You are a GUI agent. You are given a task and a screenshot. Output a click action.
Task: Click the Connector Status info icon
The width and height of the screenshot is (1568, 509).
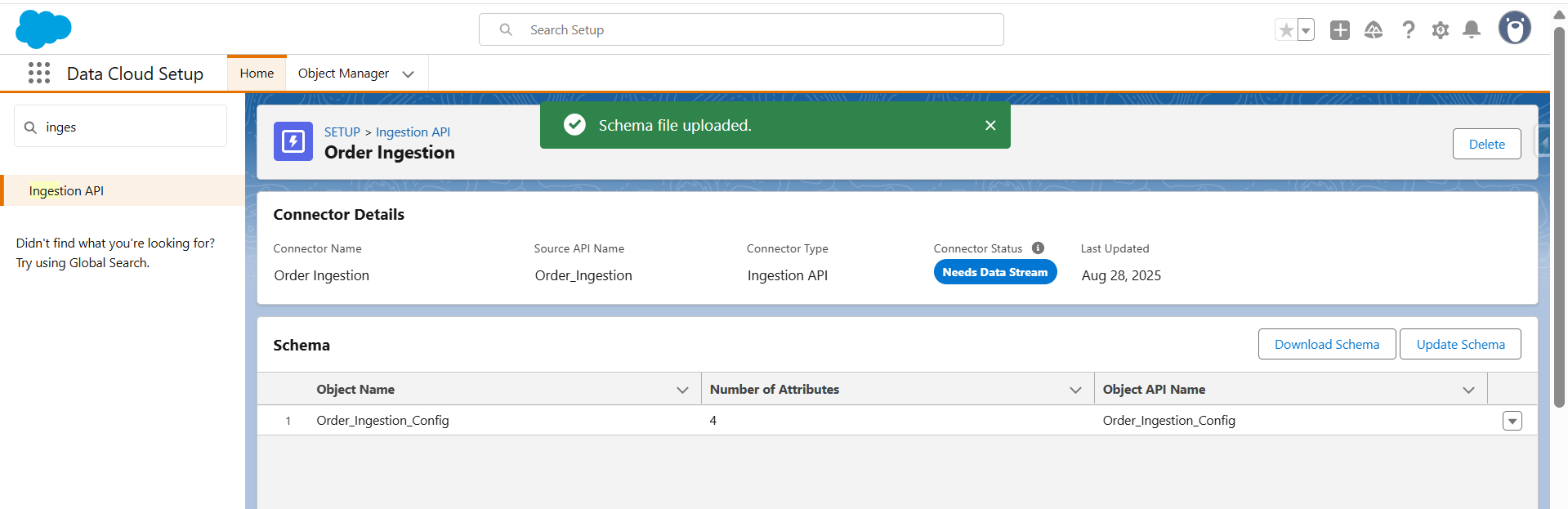point(1038,248)
